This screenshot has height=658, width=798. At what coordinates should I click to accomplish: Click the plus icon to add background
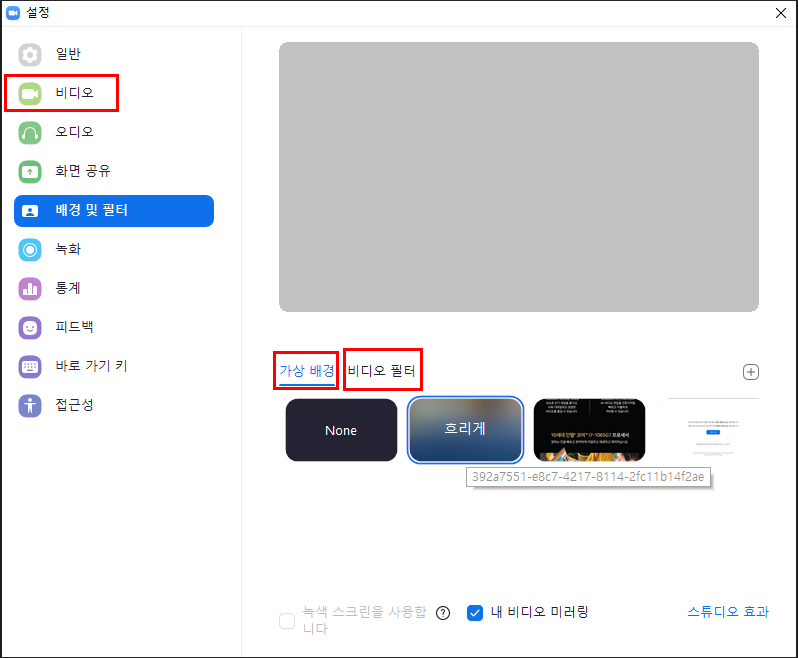(751, 372)
